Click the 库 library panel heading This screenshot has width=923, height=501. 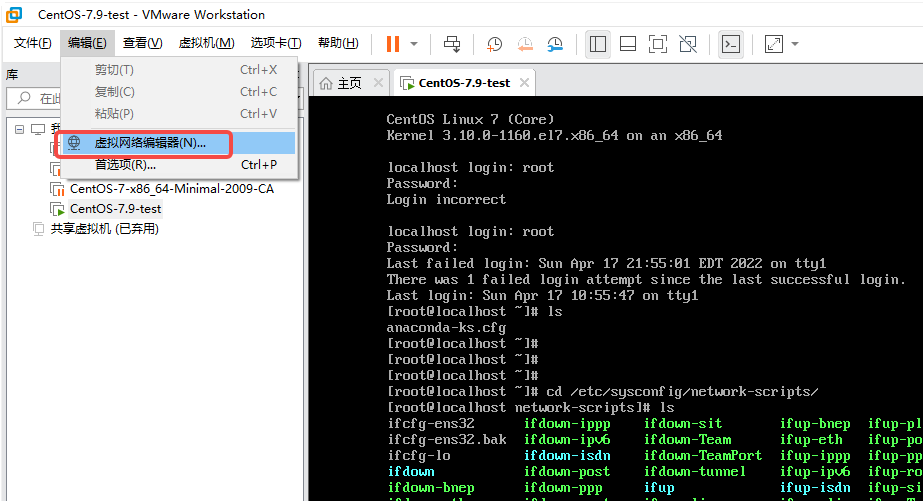tap(12, 75)
